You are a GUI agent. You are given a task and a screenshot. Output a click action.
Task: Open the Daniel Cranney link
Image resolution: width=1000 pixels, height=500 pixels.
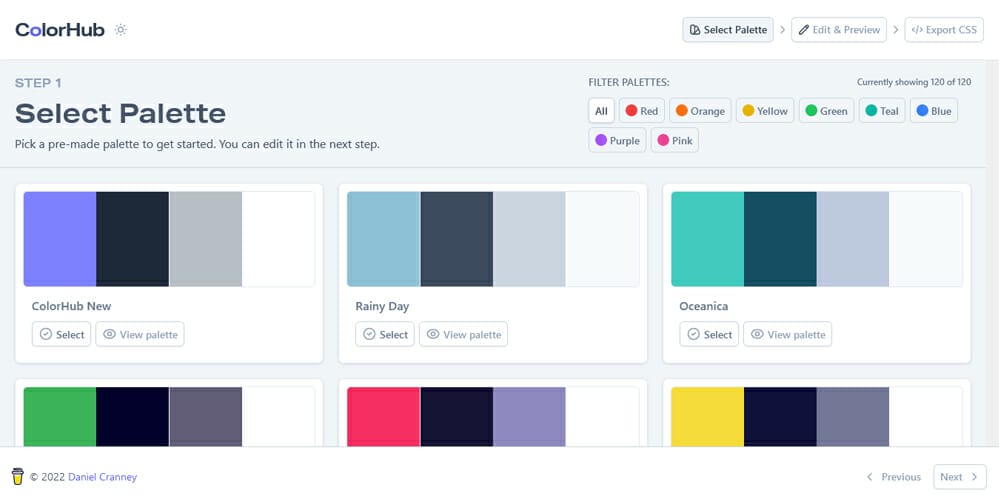point(102,477)
